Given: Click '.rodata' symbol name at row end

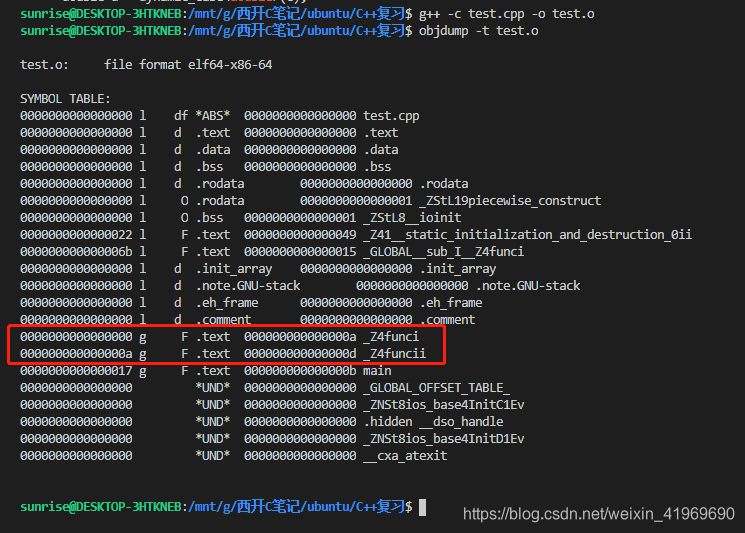Looking at the screenshot, I should pos(444,184).
